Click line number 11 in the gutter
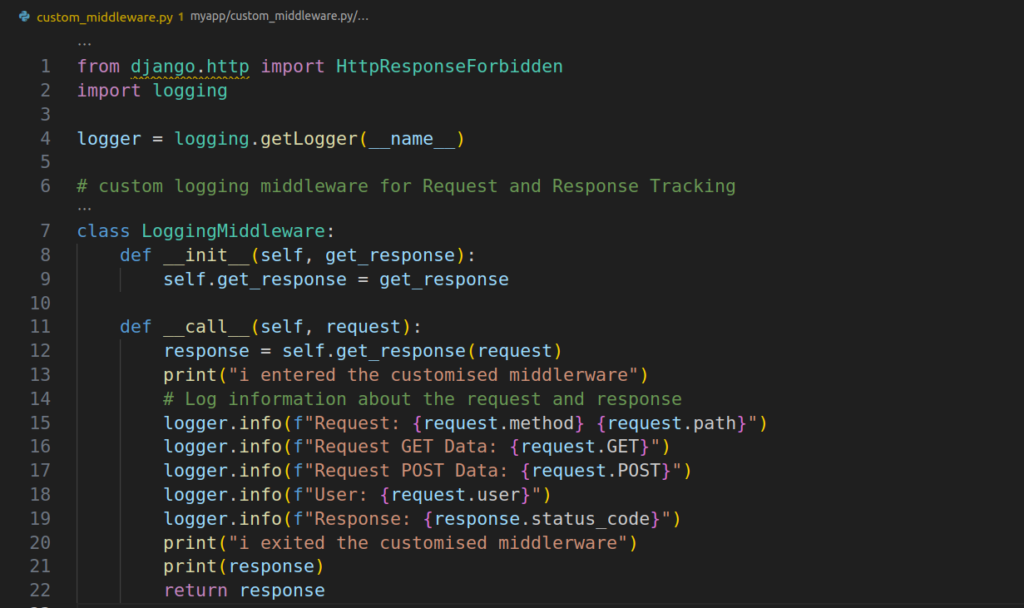Image resolution: width=1024 pixels, height=608 pixels. pos(41,327)
